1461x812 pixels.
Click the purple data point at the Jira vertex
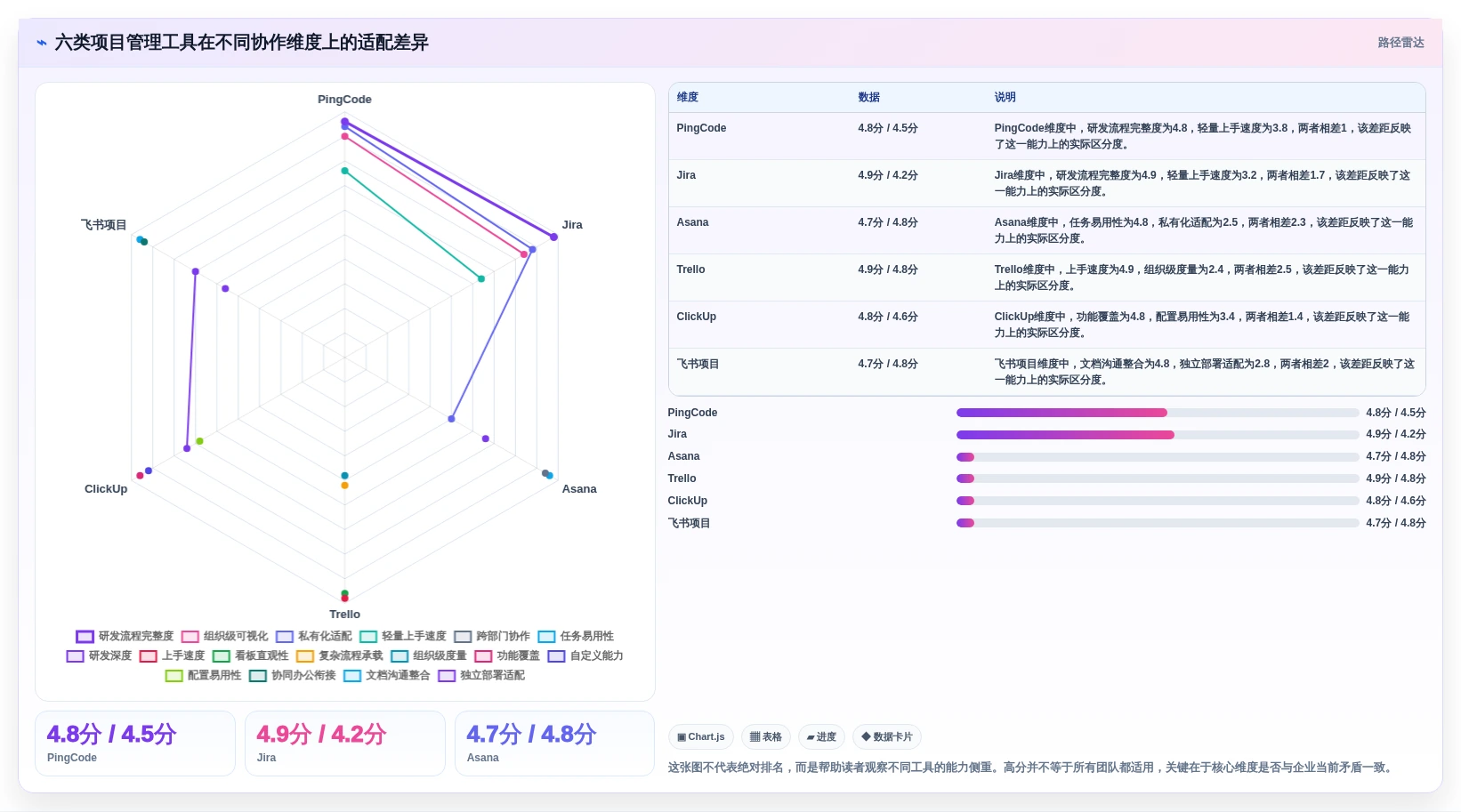[553, 237]
